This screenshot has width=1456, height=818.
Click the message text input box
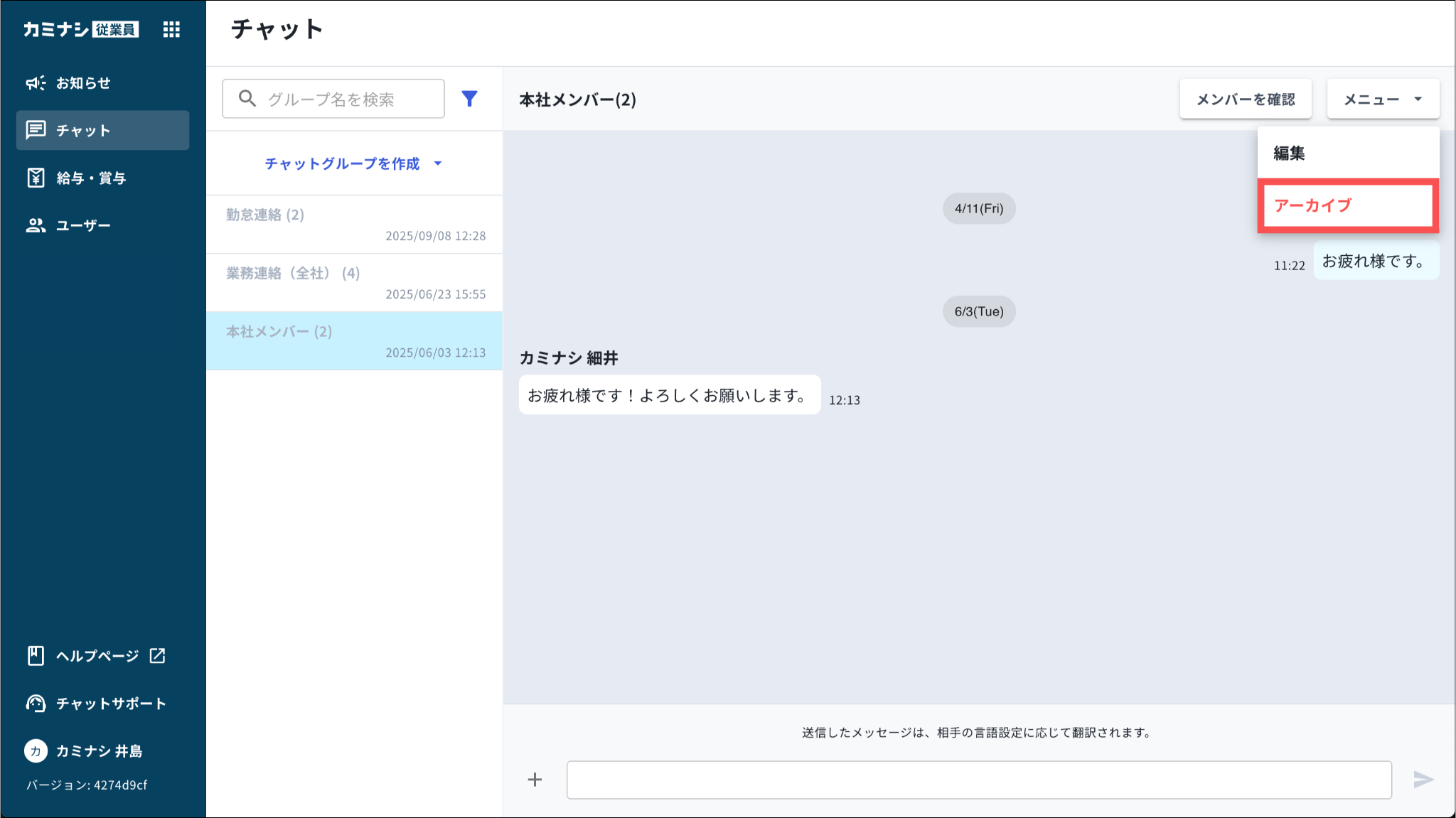click(978, 780)
